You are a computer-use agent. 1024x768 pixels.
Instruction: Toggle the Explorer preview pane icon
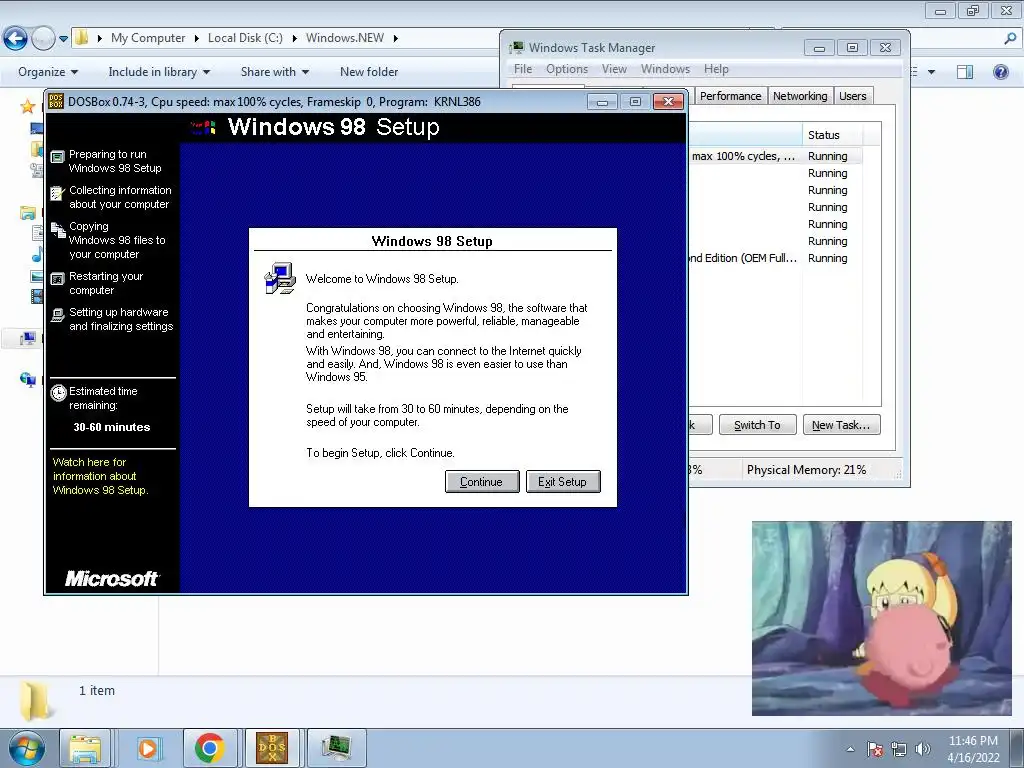(x=965, y=72)
